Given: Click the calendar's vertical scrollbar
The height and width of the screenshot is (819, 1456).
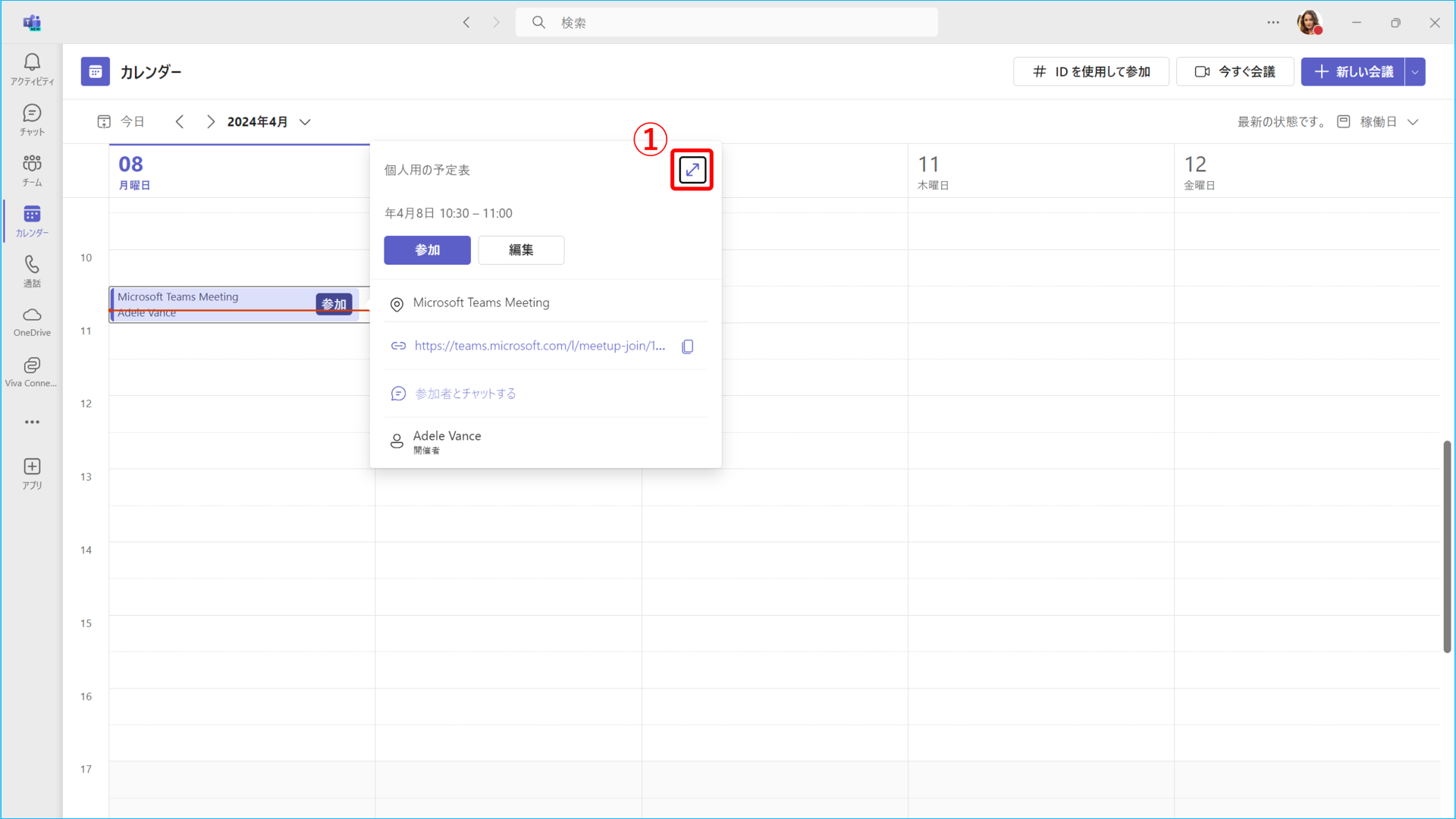Looking at the screenshot, I should click(x=1447, y=546).
